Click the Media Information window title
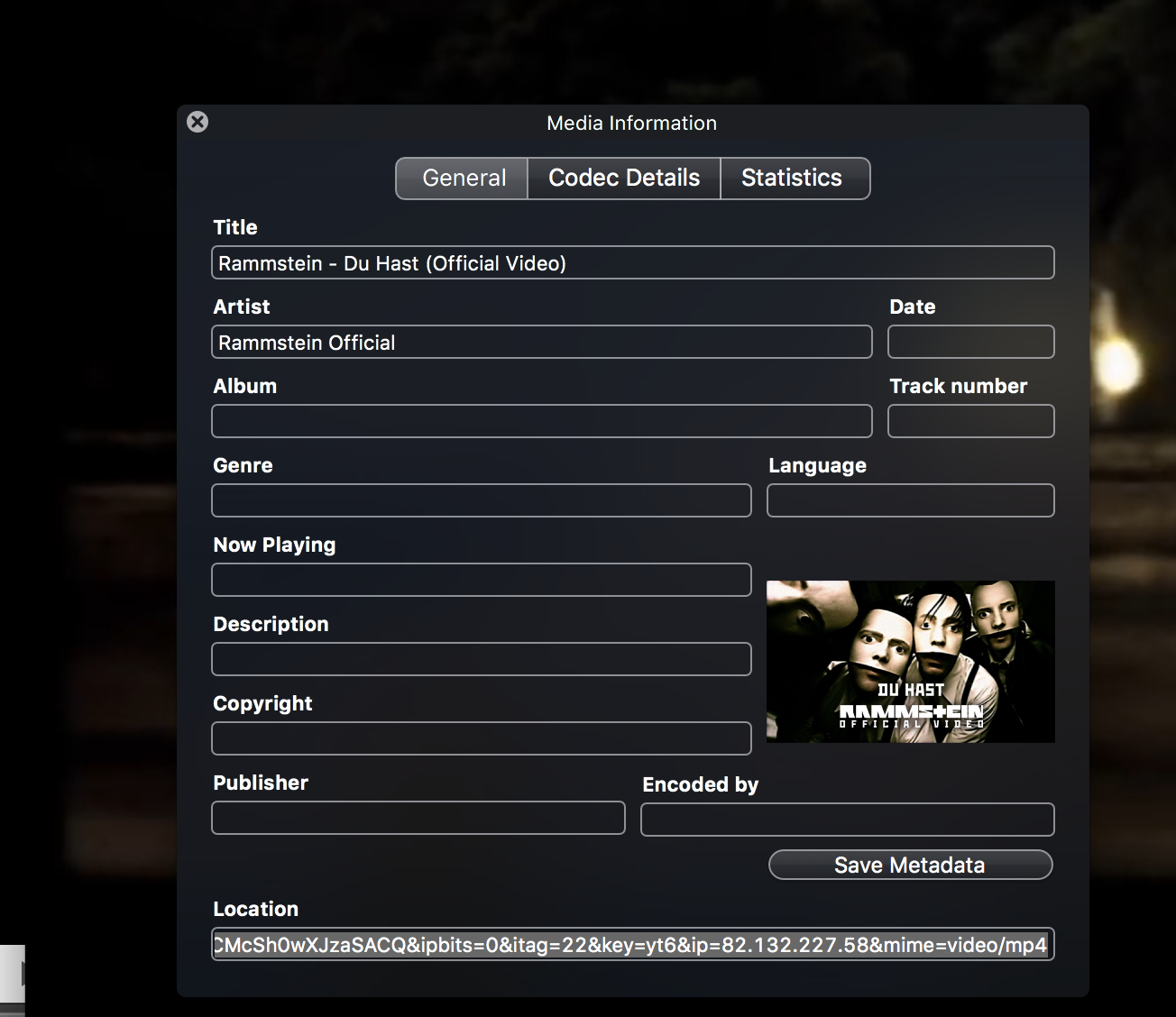This screenshot has height=1017, width=1176. click(631, 124)
